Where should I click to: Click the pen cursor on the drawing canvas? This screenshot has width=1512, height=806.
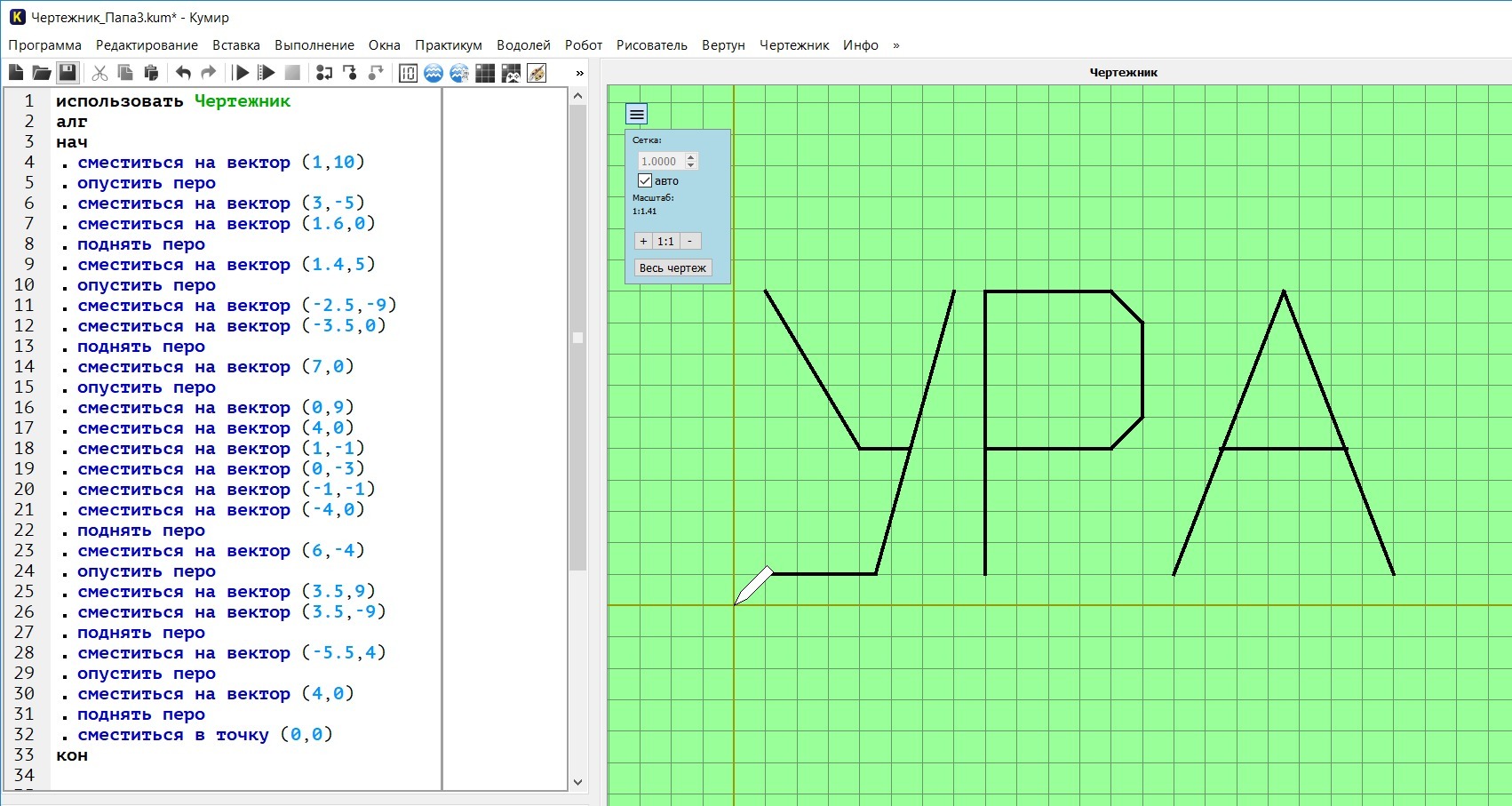[x=753, y=585]
